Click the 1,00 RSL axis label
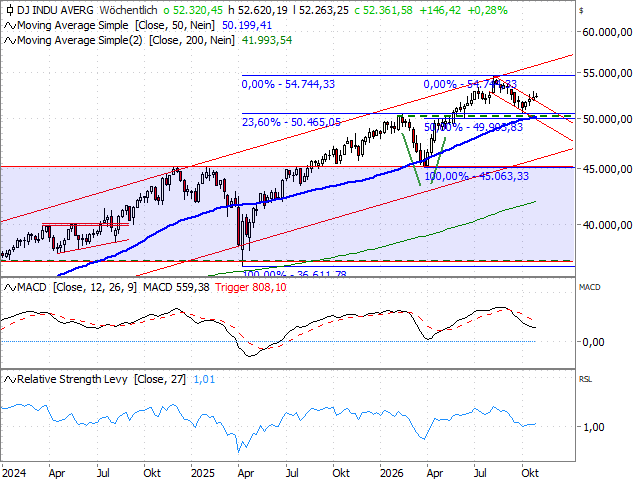 [x=593, y=427]
